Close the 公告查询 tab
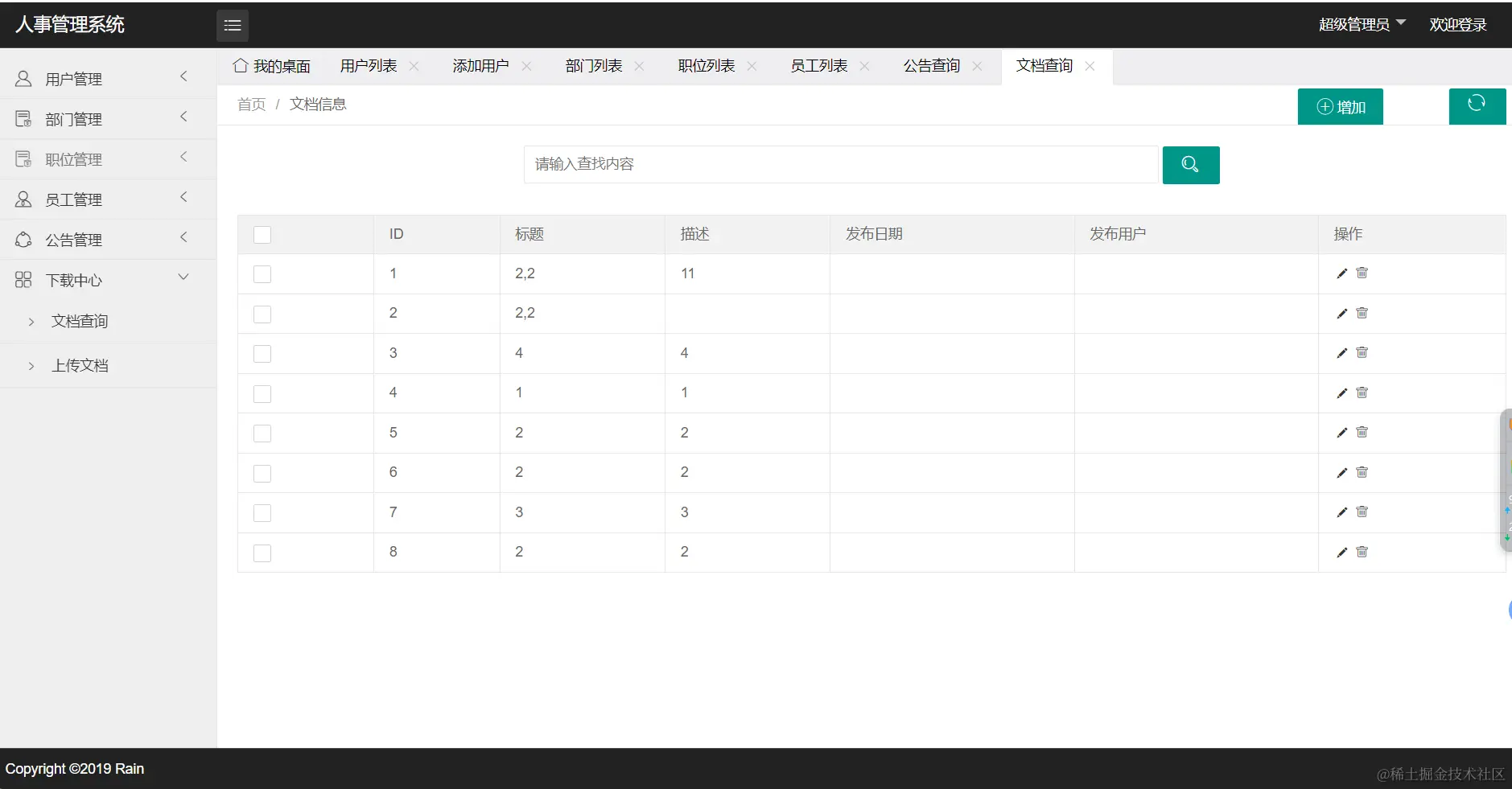Screen dimensions: 1512x789 click(x=977, y=66)
